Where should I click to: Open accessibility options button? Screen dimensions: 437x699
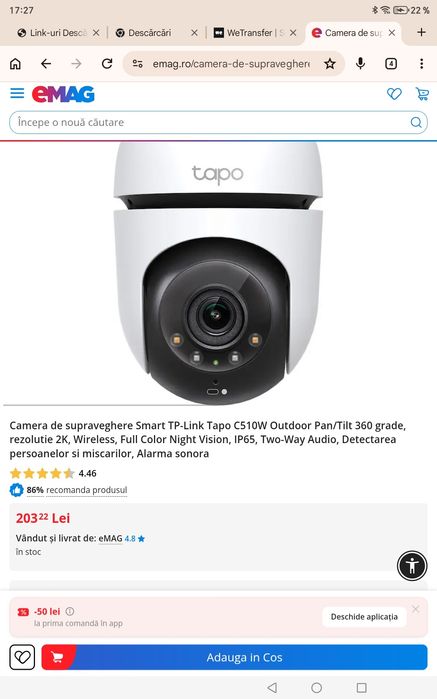click(x=412, y=565)
